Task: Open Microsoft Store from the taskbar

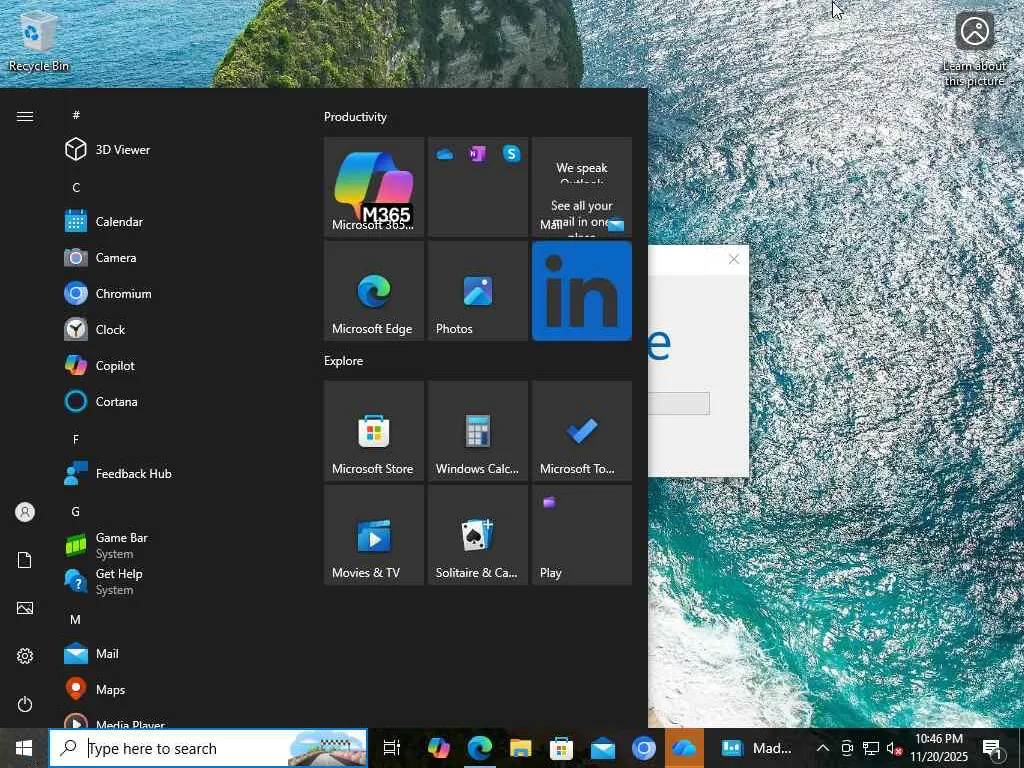Action: tap(561, 748)
